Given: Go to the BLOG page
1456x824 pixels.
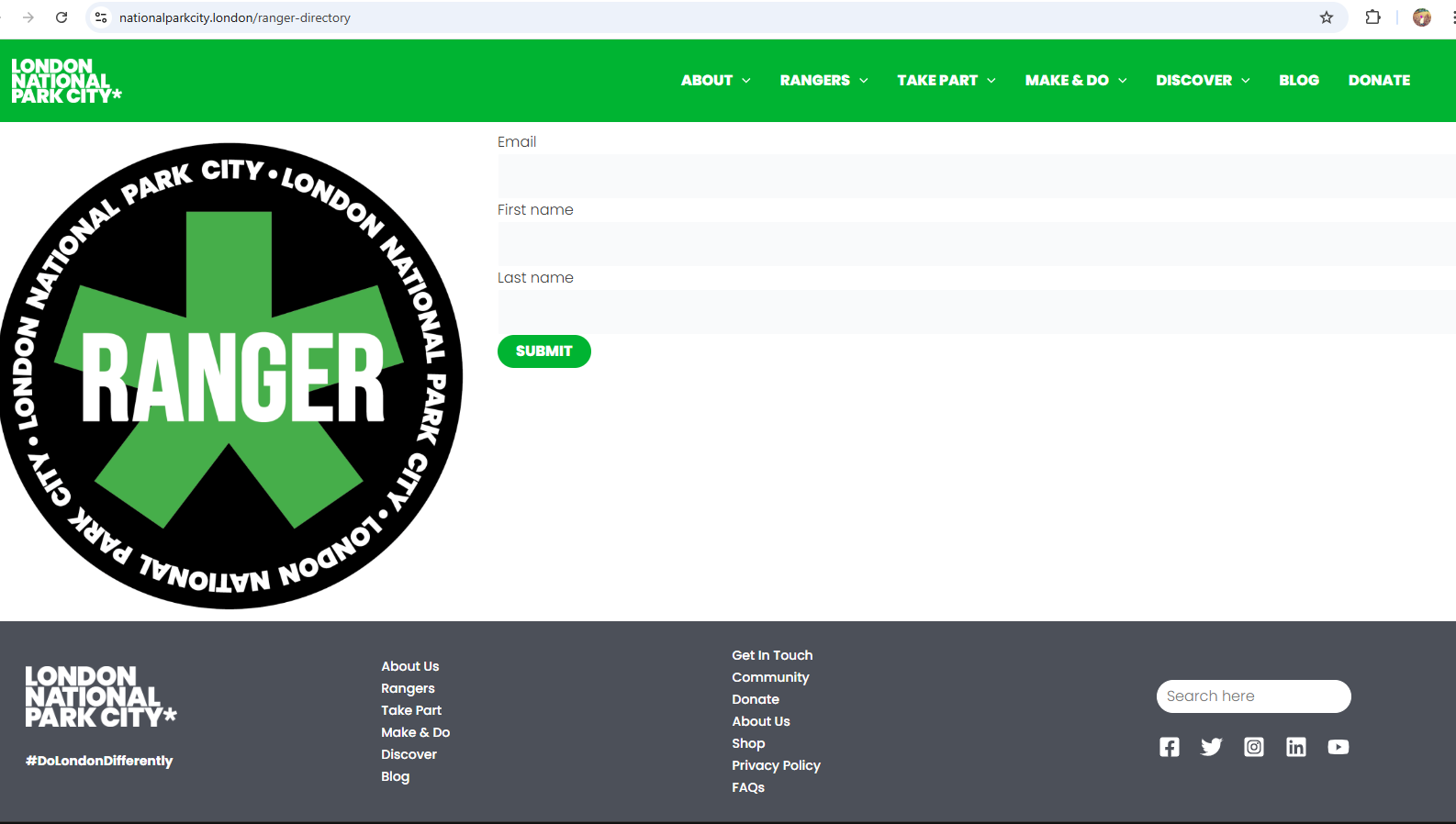Looking at the screenshot, I should coord(1299,81).
